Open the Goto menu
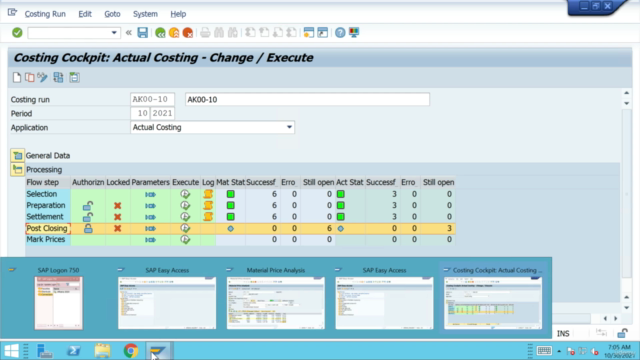This screenshot has width=640, height=360. [x=112, y=14]
